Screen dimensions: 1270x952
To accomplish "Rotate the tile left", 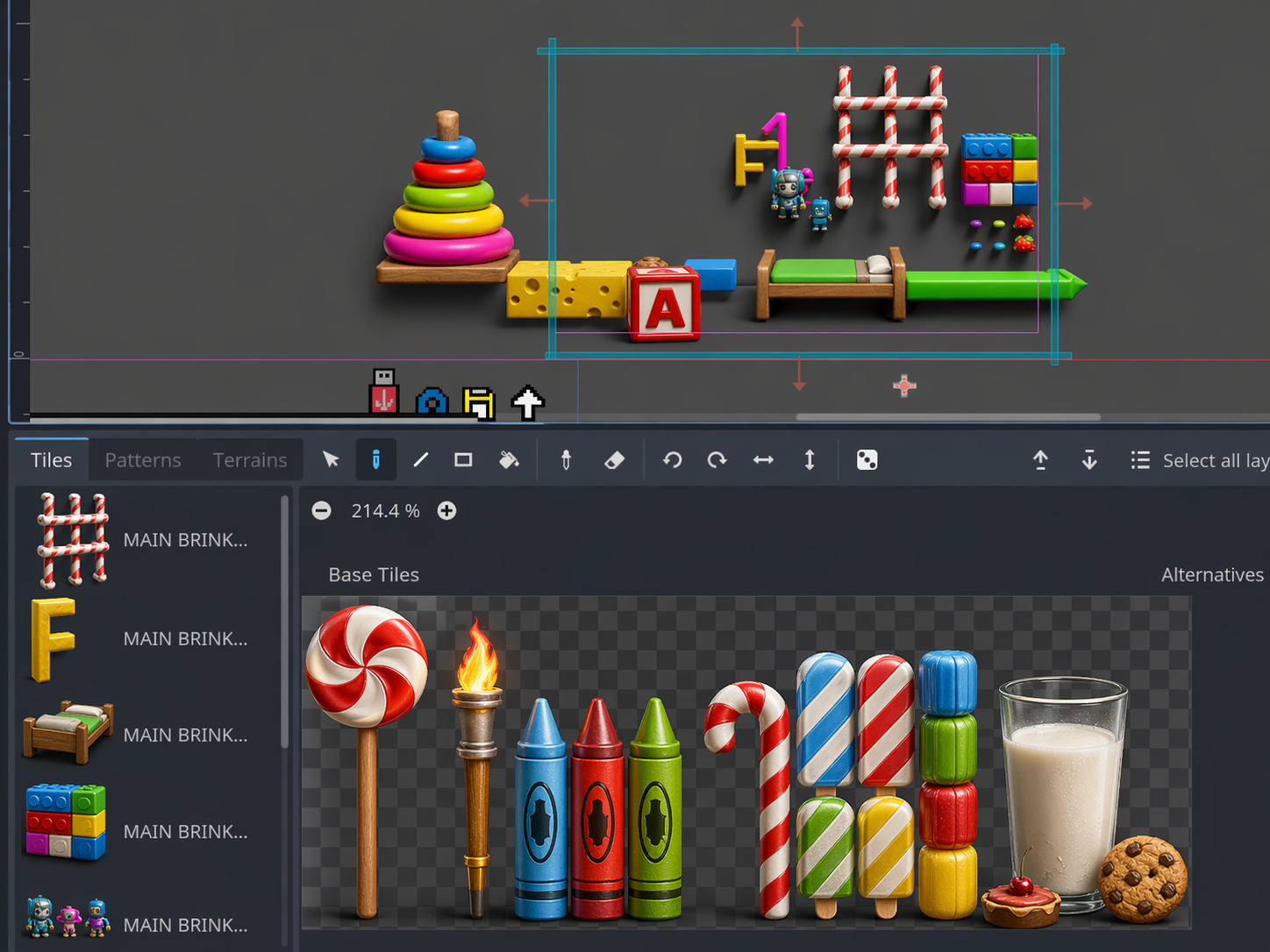I will coord(673,460).
